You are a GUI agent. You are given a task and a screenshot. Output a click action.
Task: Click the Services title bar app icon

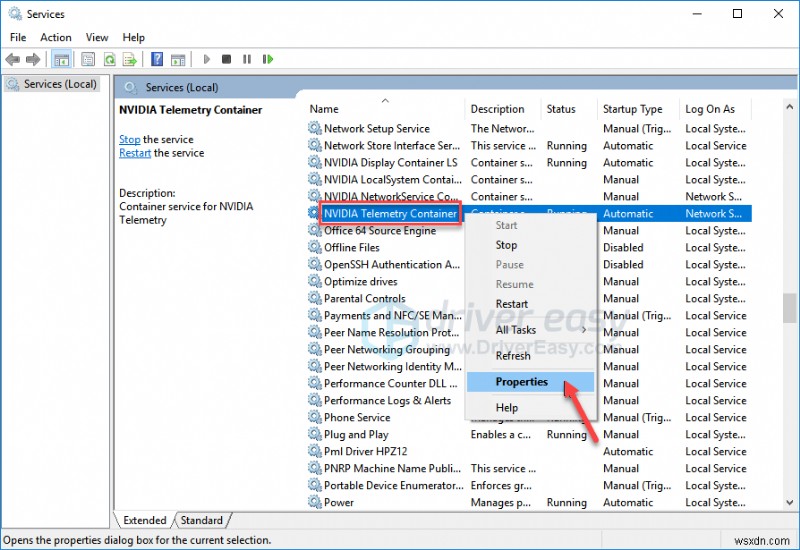[x=15, y=14]
